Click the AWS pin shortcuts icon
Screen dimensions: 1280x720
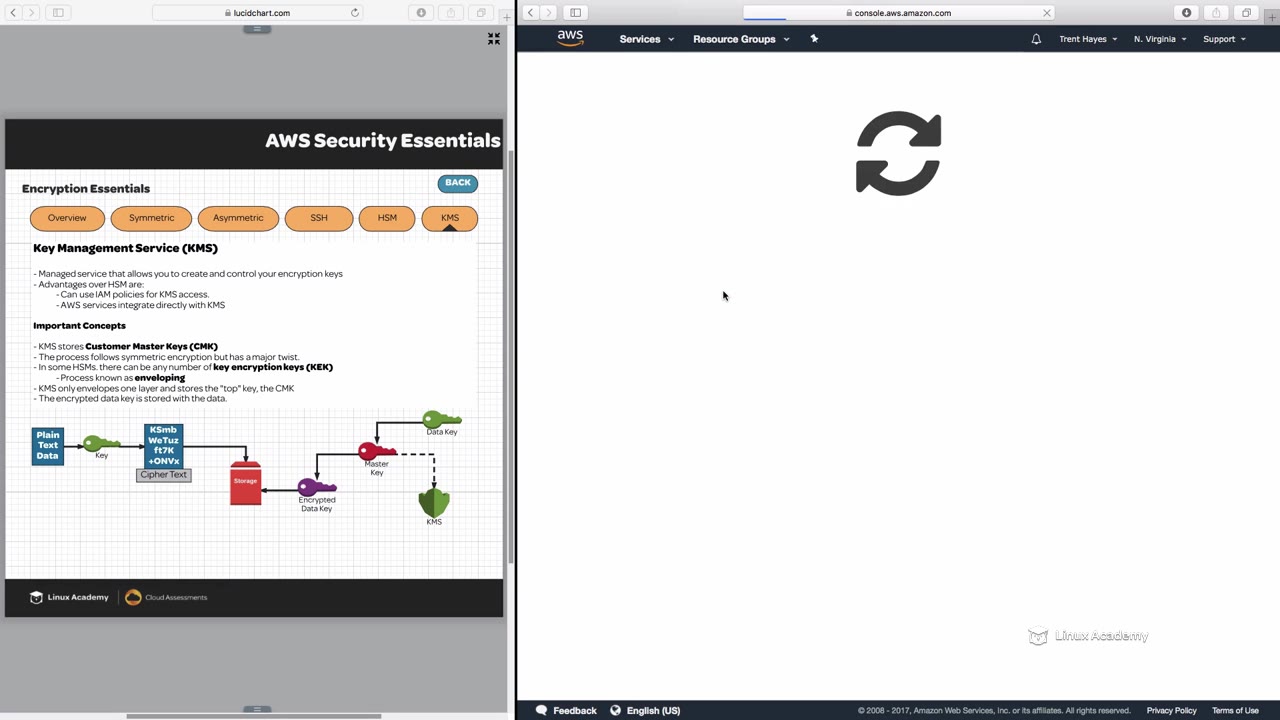click(x=814, y=39)
